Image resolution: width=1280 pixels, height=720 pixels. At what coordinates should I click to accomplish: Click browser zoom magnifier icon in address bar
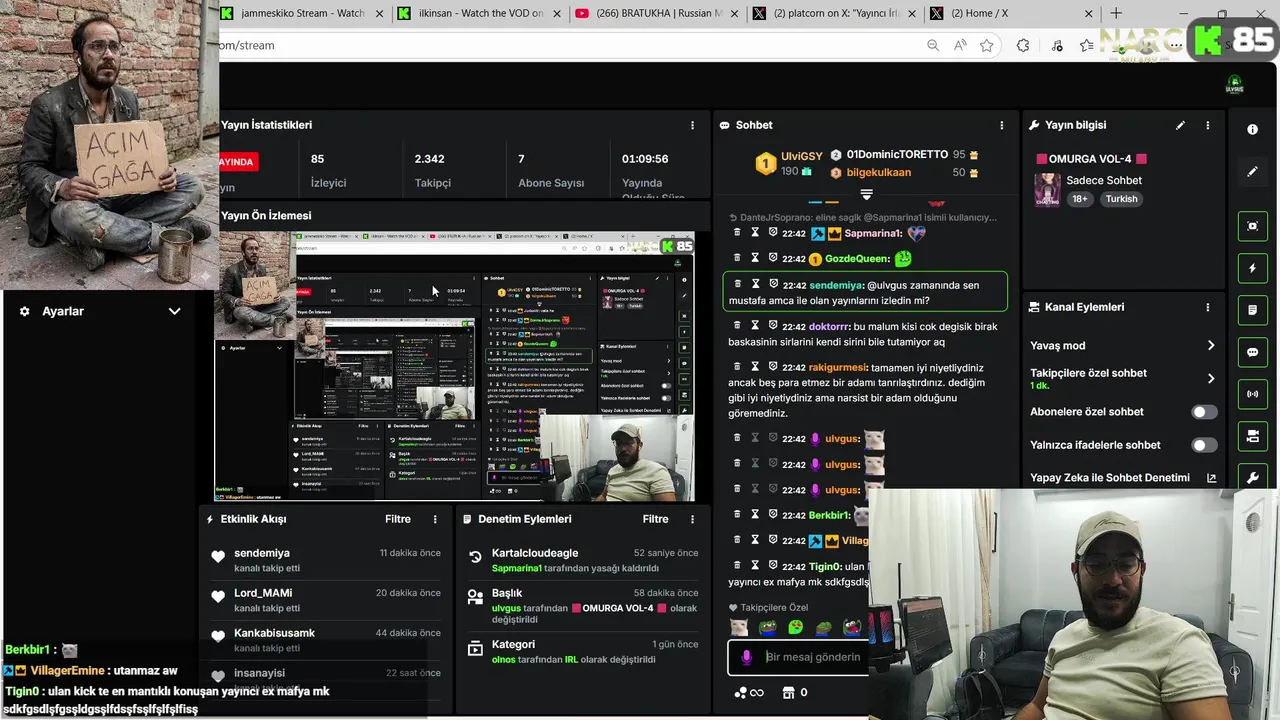tap(933, 45)
